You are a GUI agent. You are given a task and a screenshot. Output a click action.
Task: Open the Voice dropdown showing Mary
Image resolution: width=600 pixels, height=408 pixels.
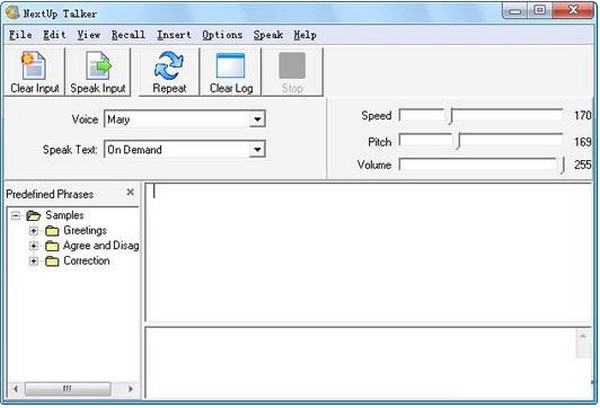(184, 119)
